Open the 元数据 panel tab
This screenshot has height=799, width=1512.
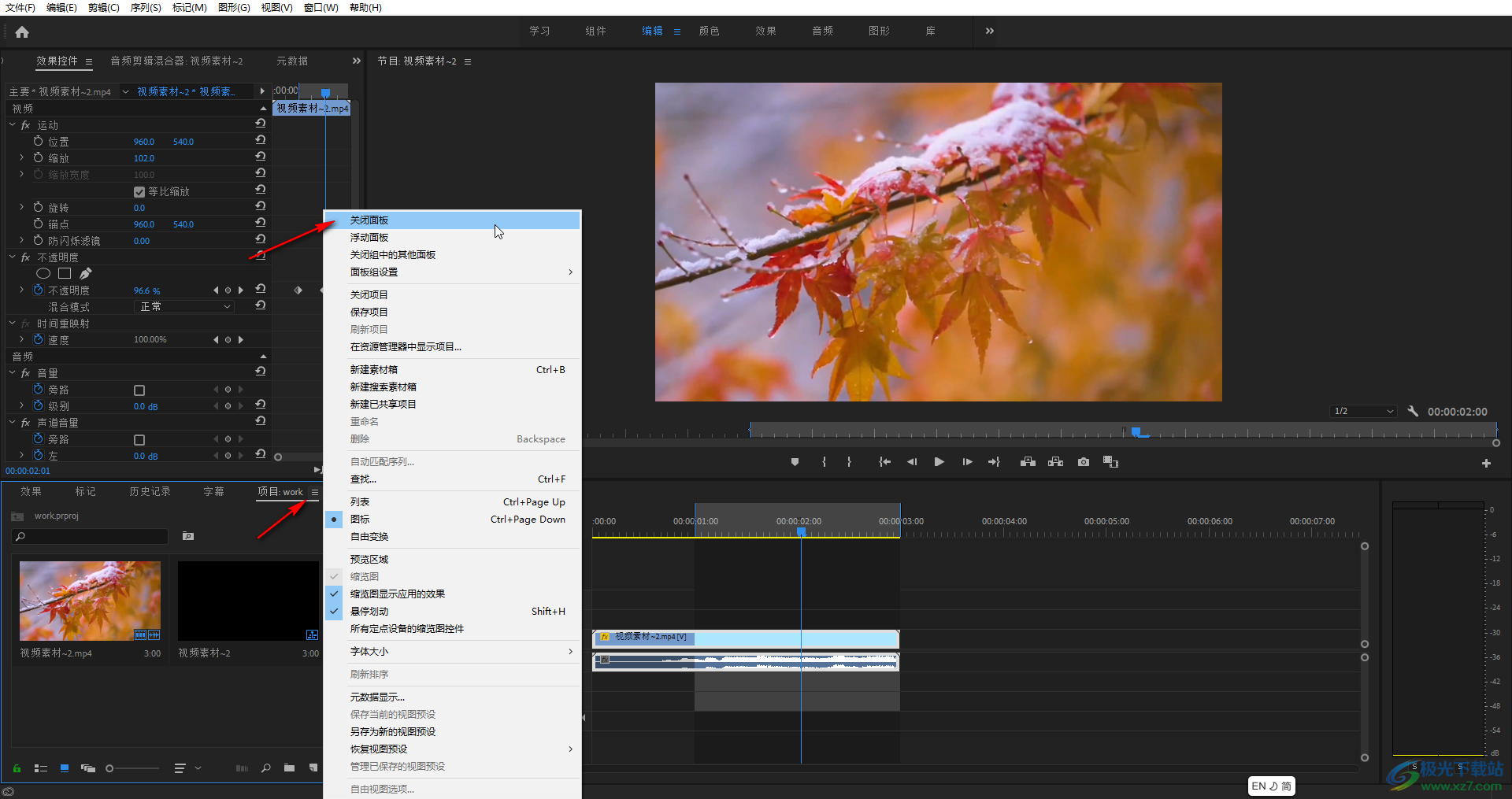tap(292, 61)
